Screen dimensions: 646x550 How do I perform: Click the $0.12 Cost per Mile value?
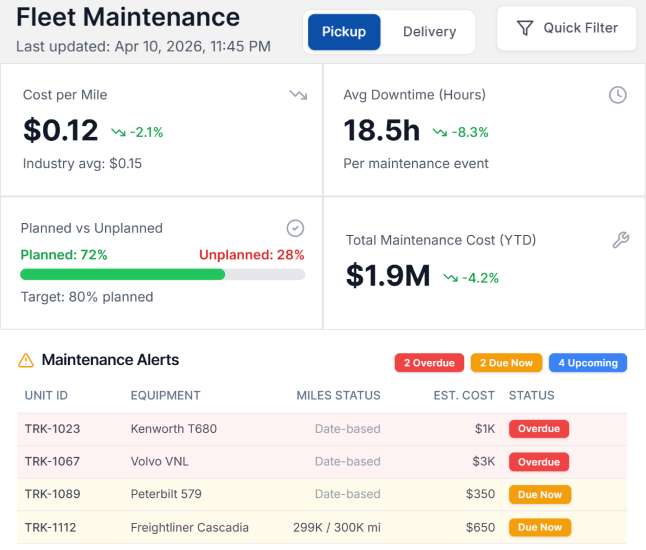[61, 131]
